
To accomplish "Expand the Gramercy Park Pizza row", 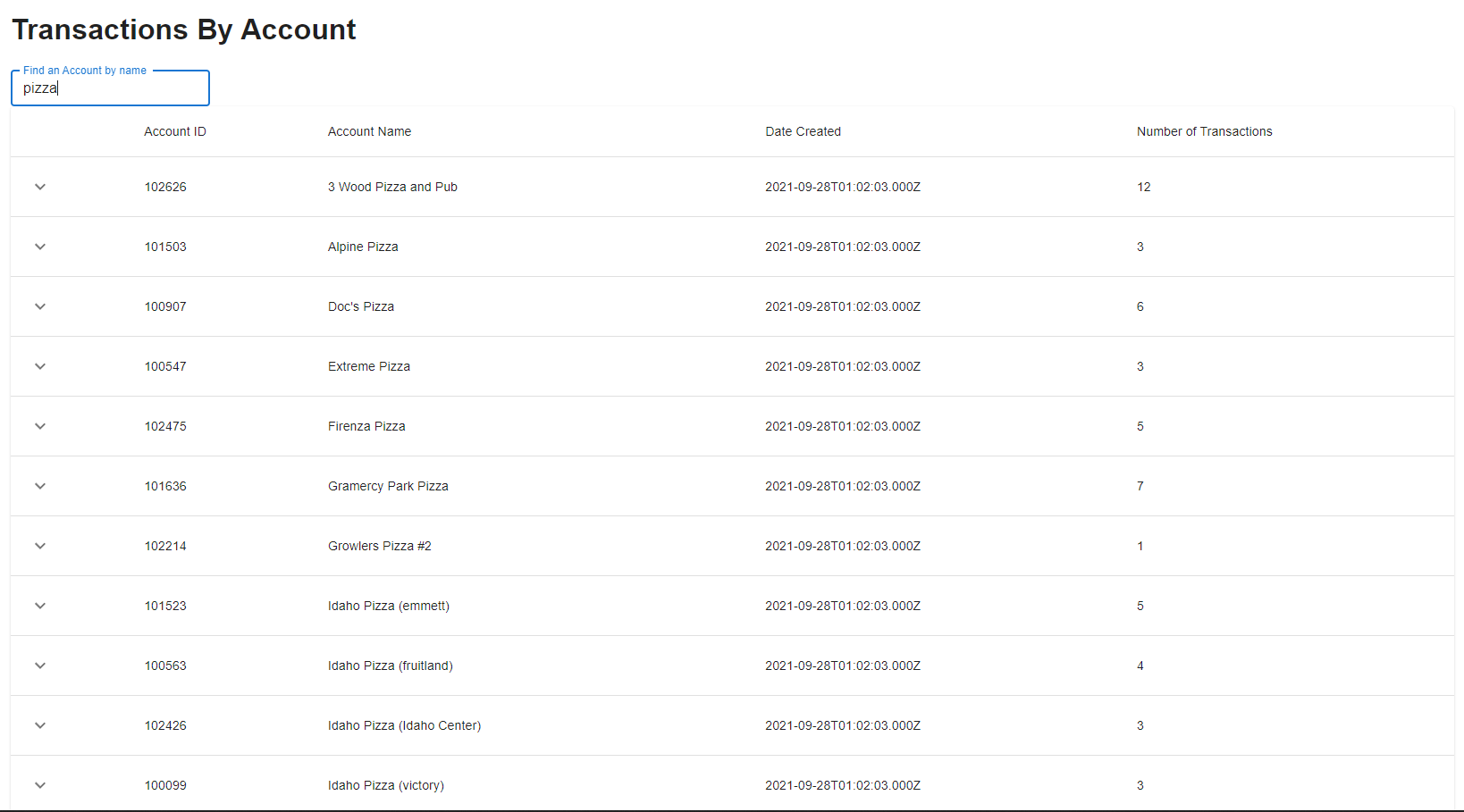I will tap(40, 486).
